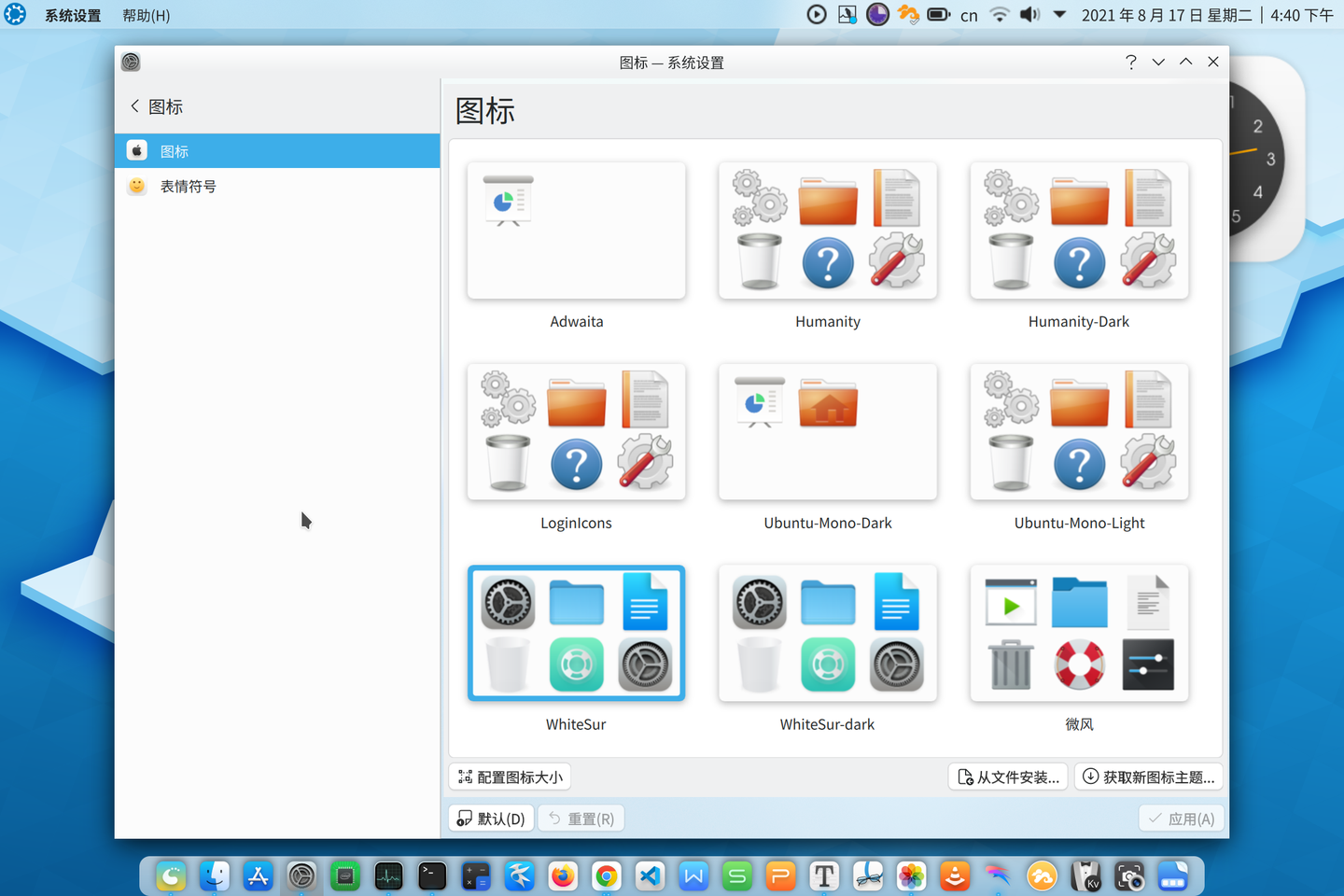Open the Photos flower icon in dock
This screenshot has height=896, width=1344.
click(911, 875)
